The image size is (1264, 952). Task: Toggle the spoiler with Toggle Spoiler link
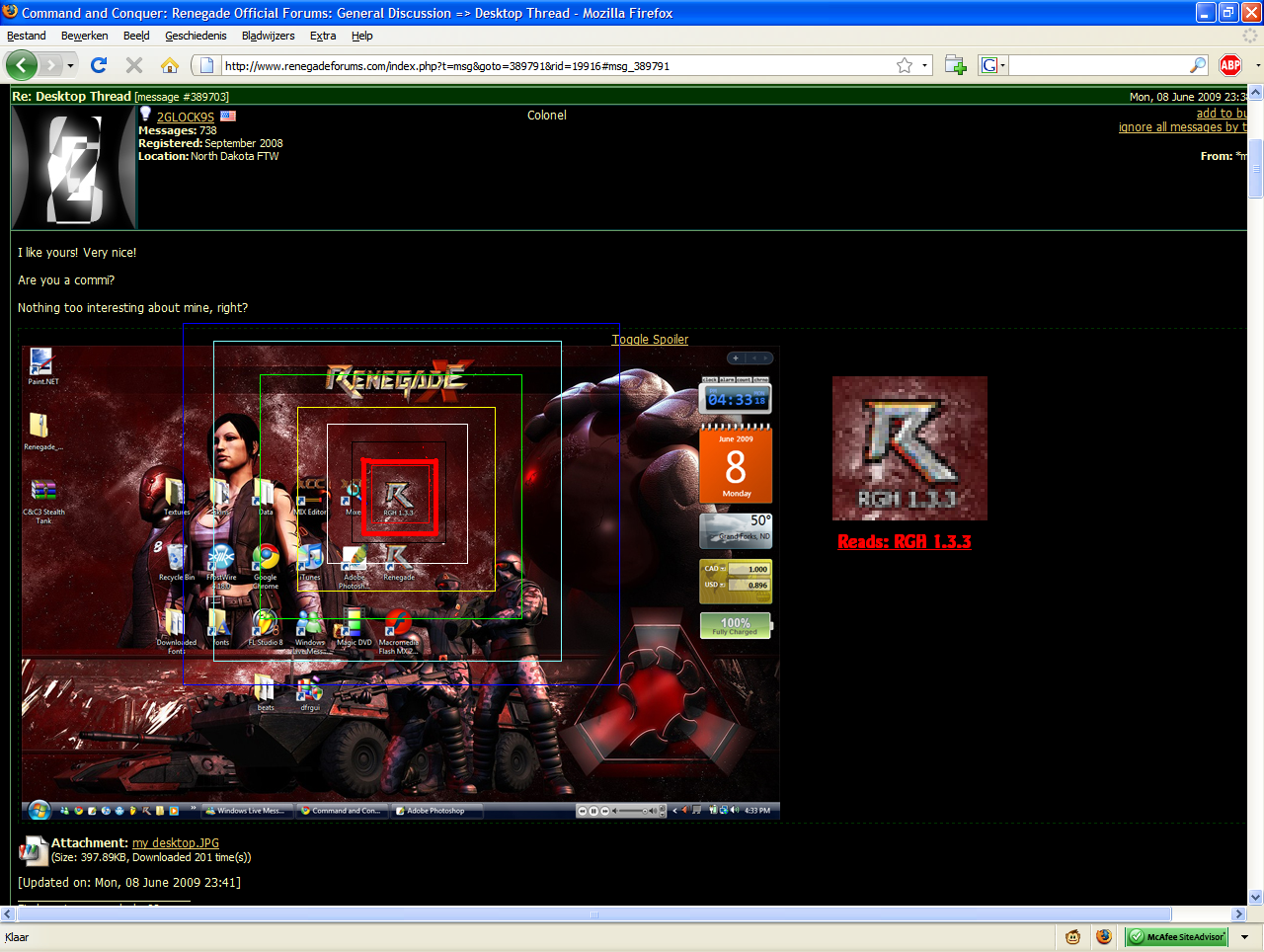click(x=650, y=340)
